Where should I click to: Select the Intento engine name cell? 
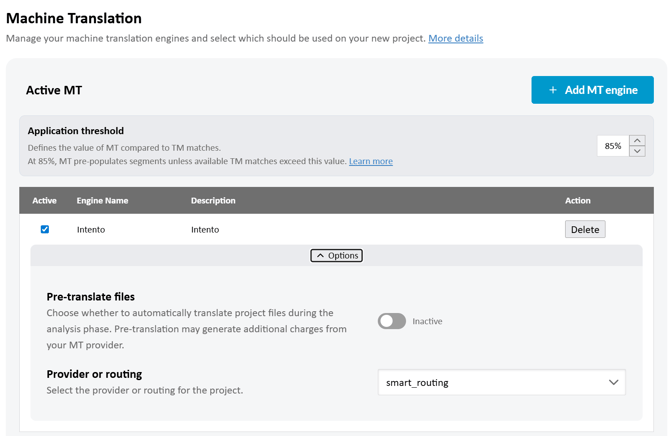click(x=91, y=229)
